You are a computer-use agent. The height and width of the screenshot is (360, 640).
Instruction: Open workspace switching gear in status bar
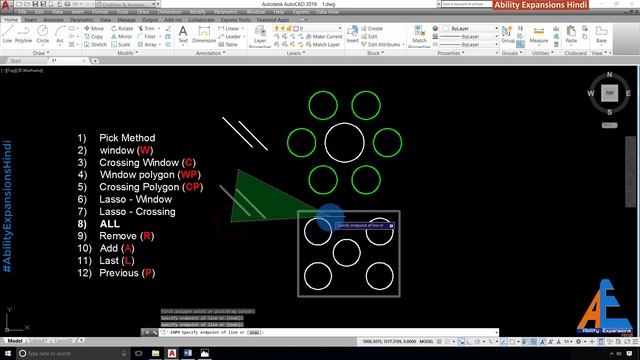pyautogui.click(x=578, y=341)
